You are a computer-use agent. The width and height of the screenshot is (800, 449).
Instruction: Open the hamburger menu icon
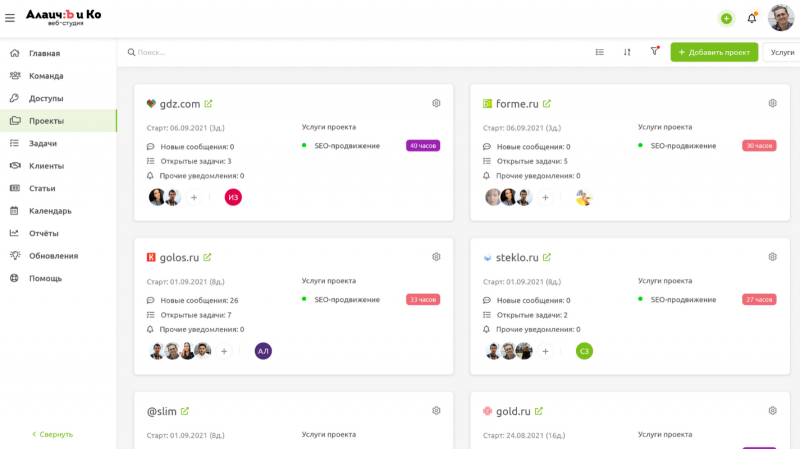point(10,18)
